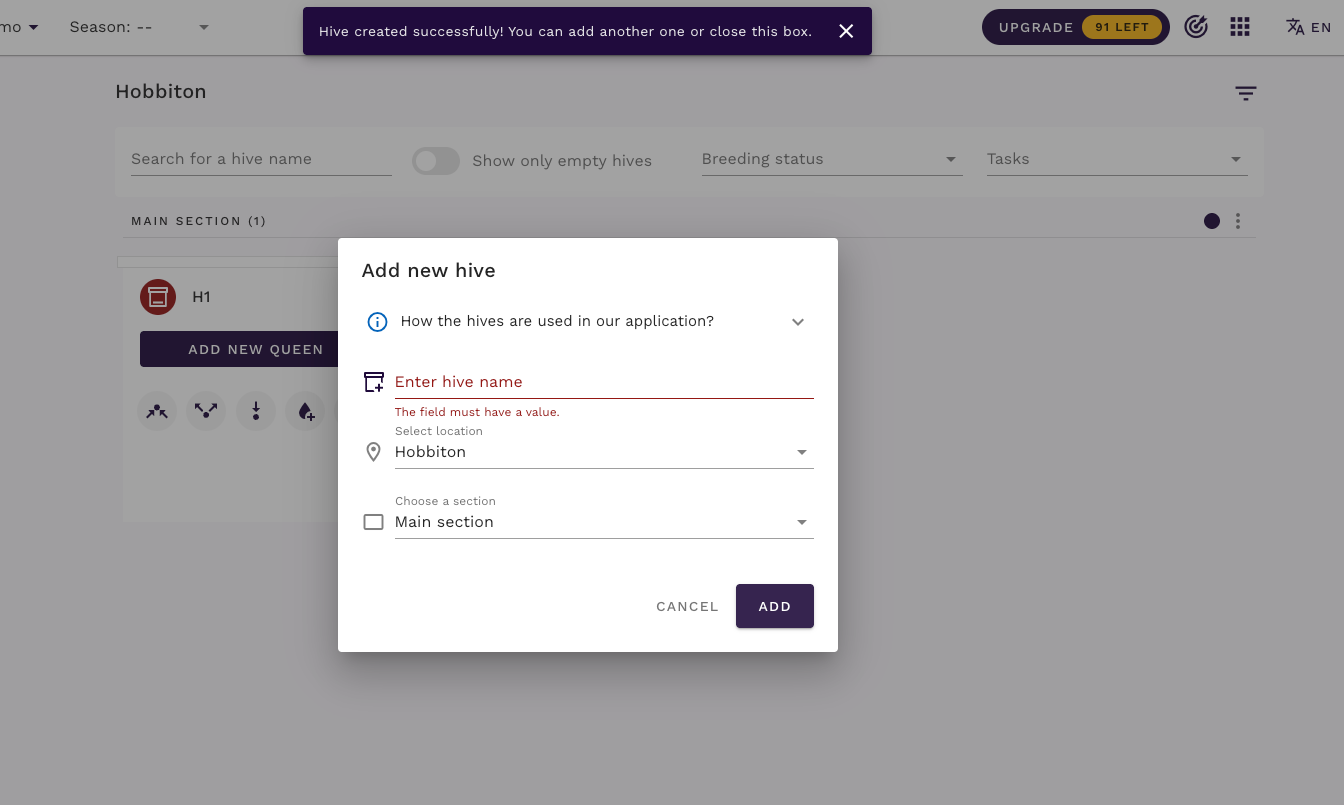Click the merge hives icon under H1
This screenshot has width=1344, height=805.
pyautogui.click(x=157, y=411)
